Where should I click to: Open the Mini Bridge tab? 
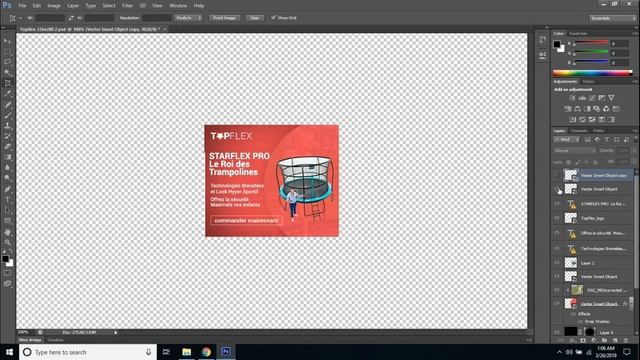coord(30,340)
